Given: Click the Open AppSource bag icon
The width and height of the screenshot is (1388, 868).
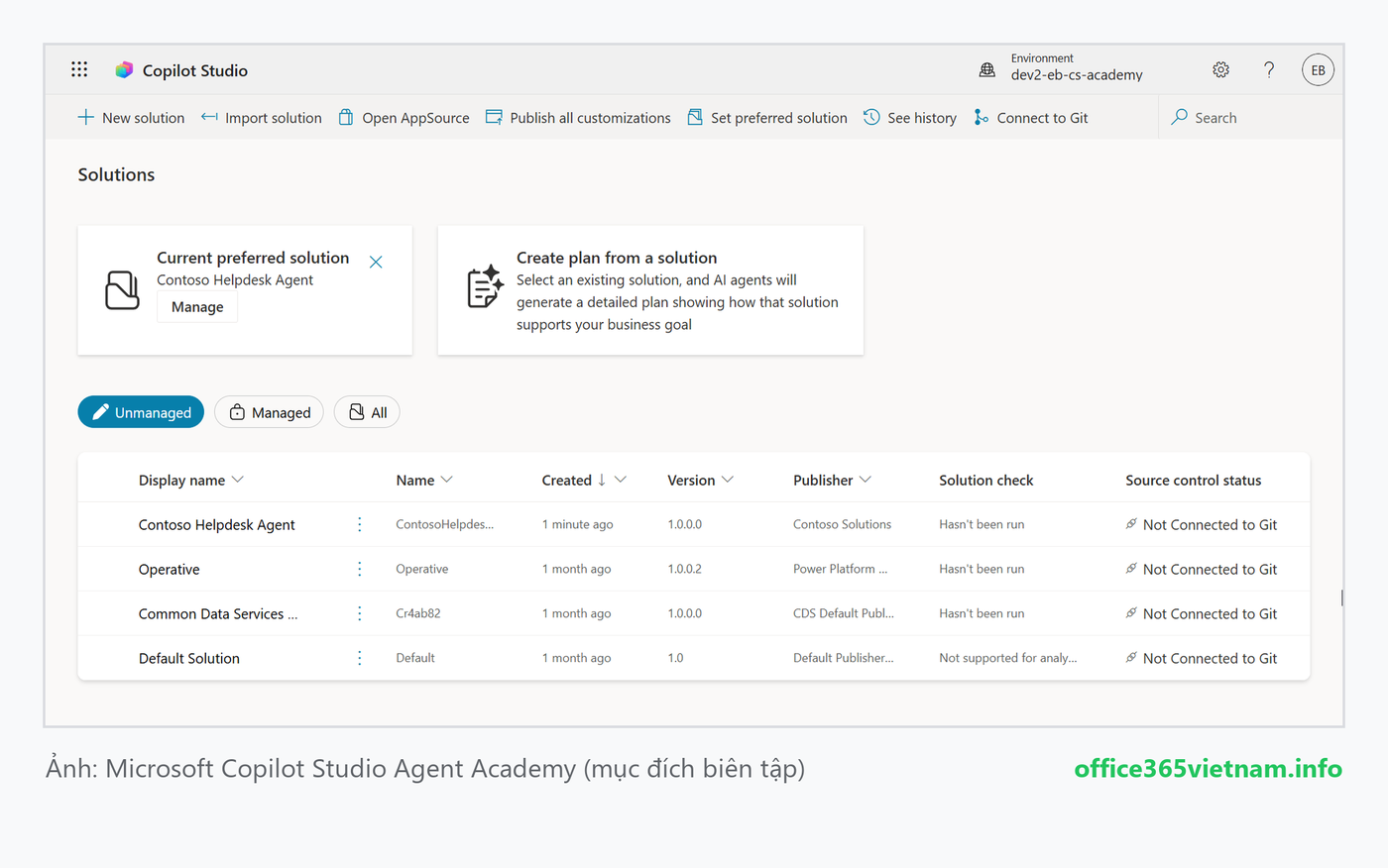Looking at the screenshot, I should (346, 117).
